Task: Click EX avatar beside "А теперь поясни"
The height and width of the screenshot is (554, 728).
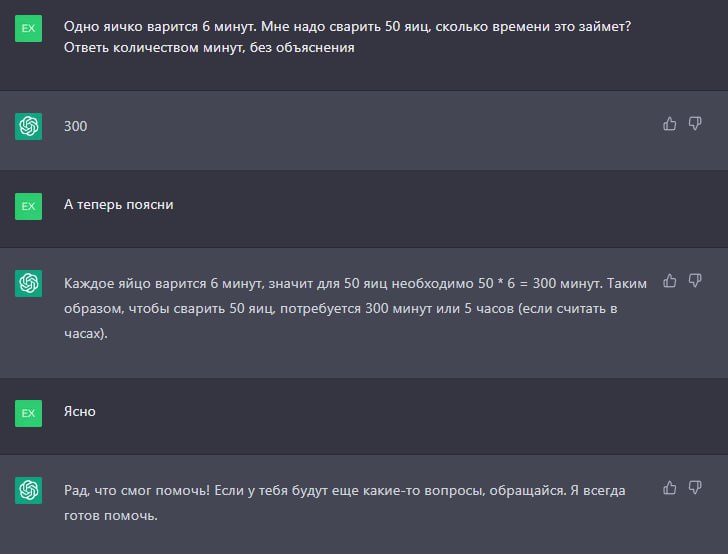Action: tap(29, 205)
